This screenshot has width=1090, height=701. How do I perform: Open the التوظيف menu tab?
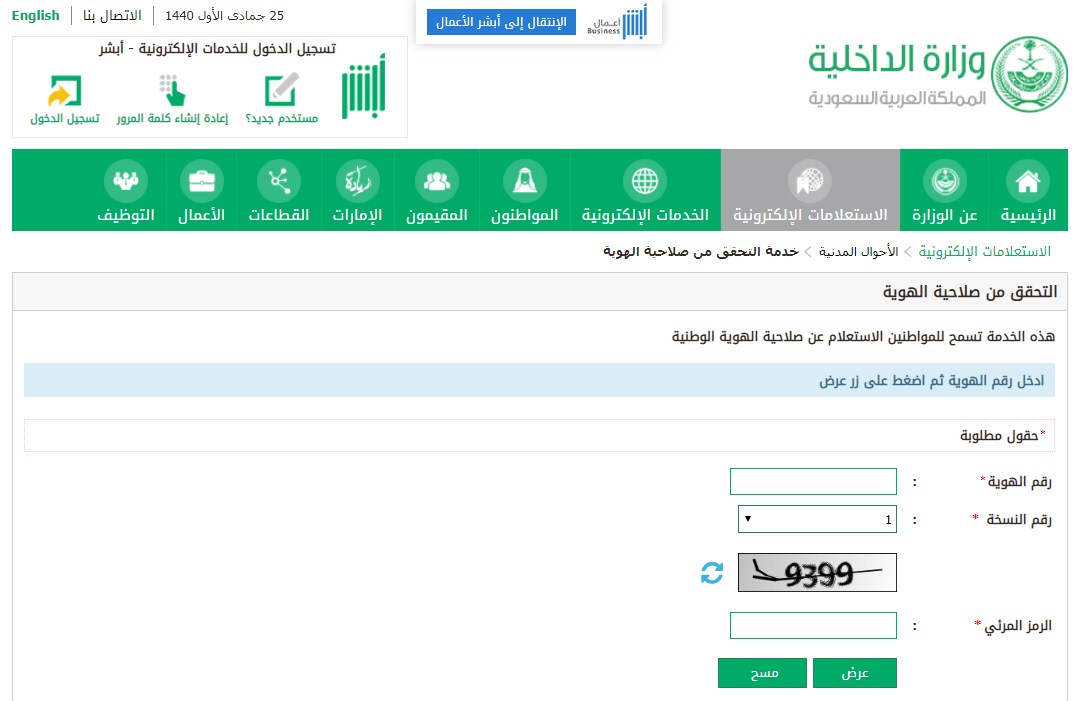click(x=126, y=190)
